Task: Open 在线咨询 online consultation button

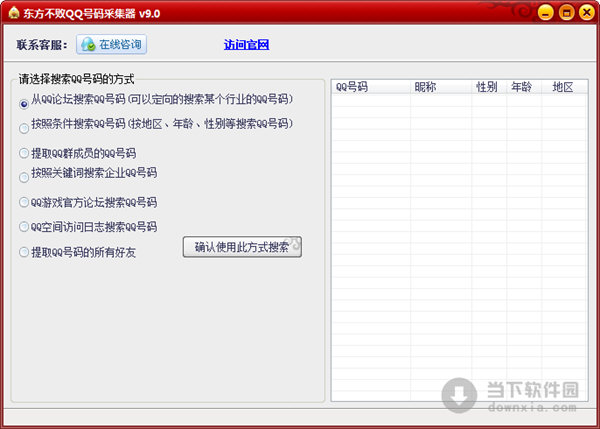Action: pos(111,44)
